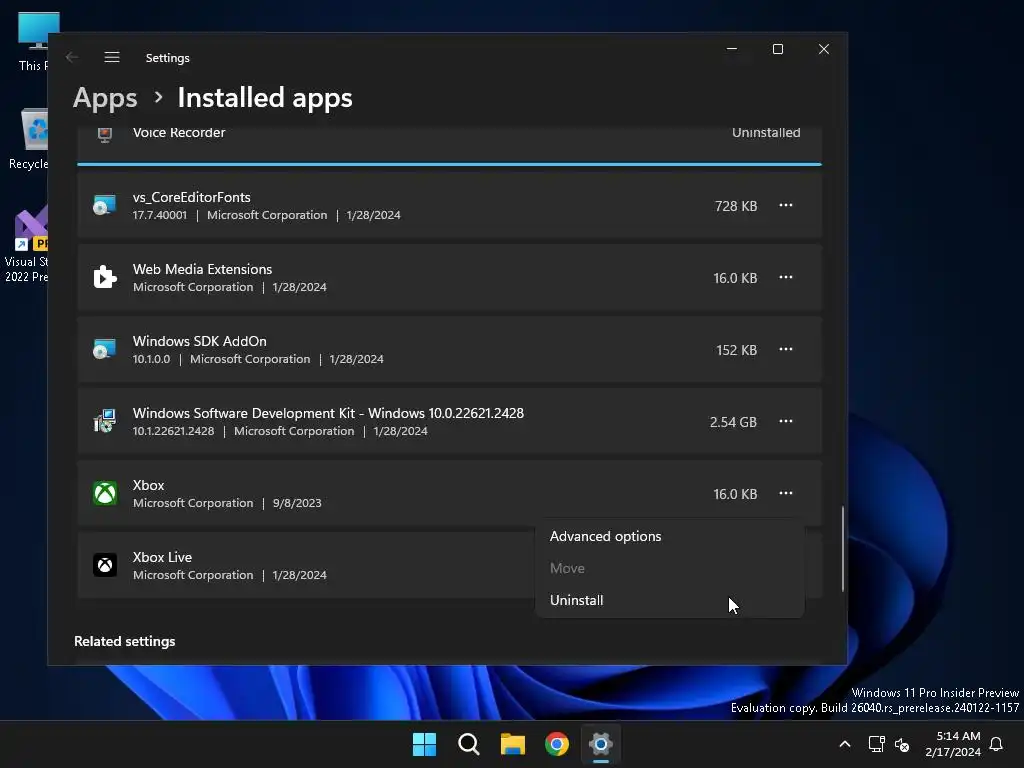Click the Voice Recorder app name

click(179, 133)
